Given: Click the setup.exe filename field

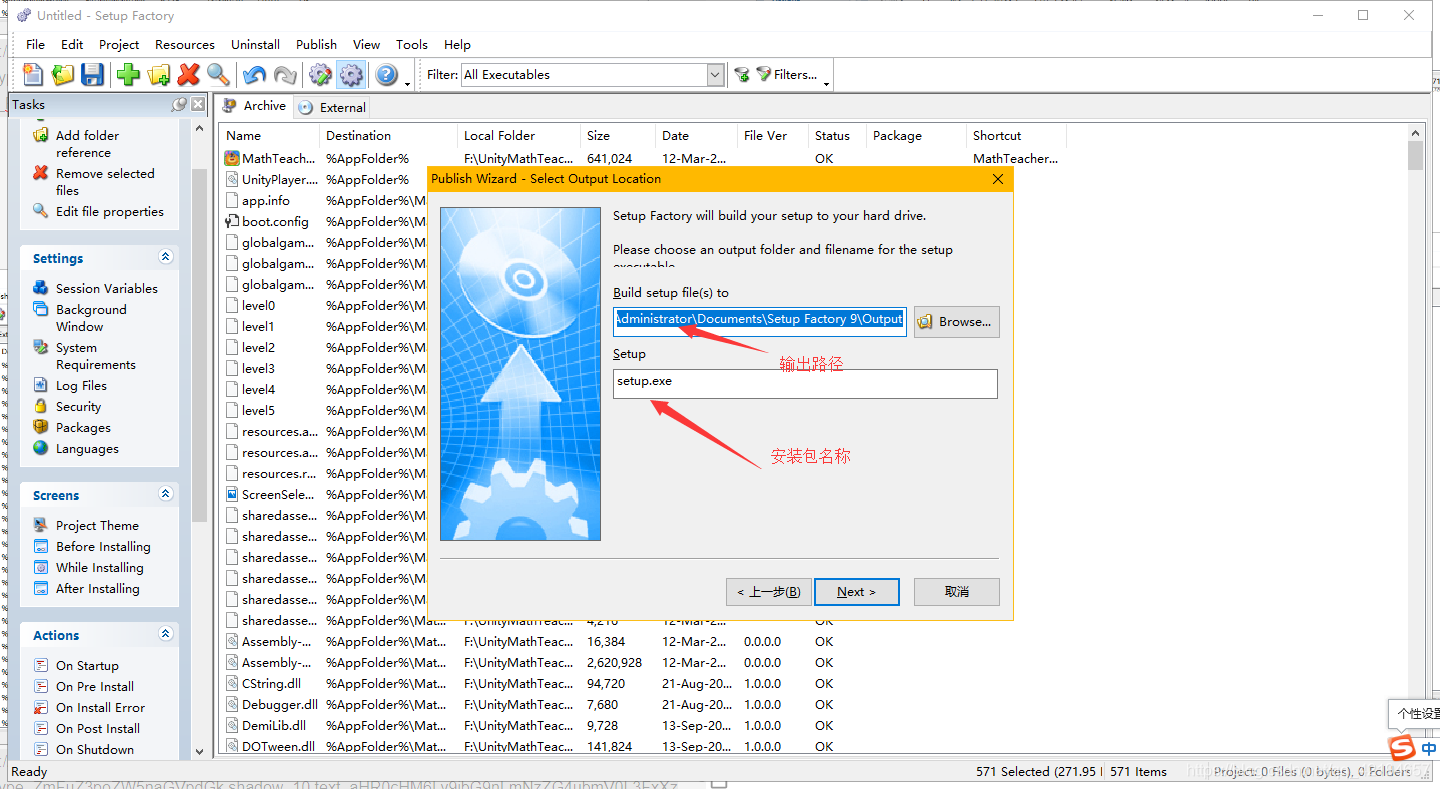Looking at the screenshot, I should pos(805,384).
